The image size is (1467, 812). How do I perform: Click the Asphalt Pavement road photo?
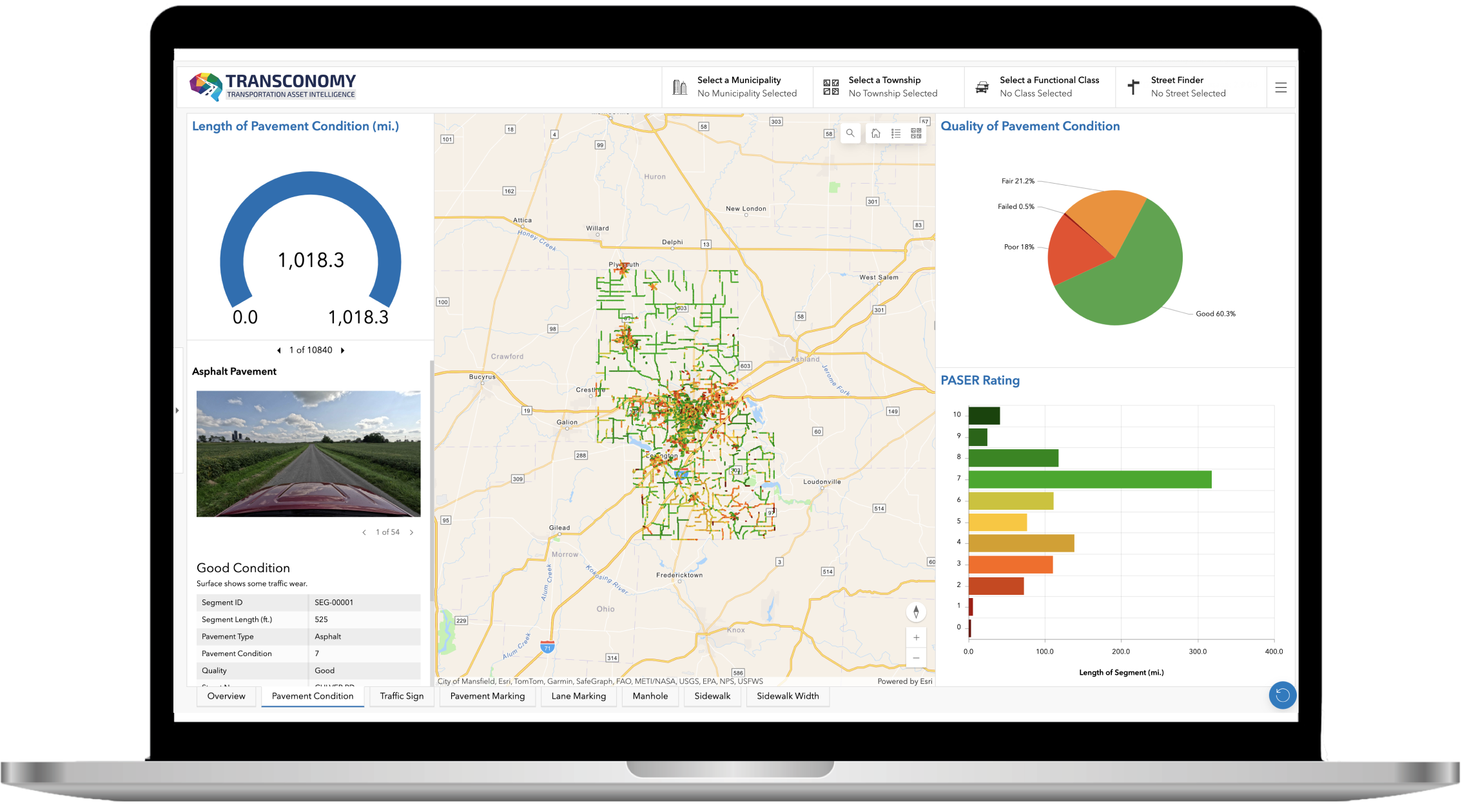(309, 453)
